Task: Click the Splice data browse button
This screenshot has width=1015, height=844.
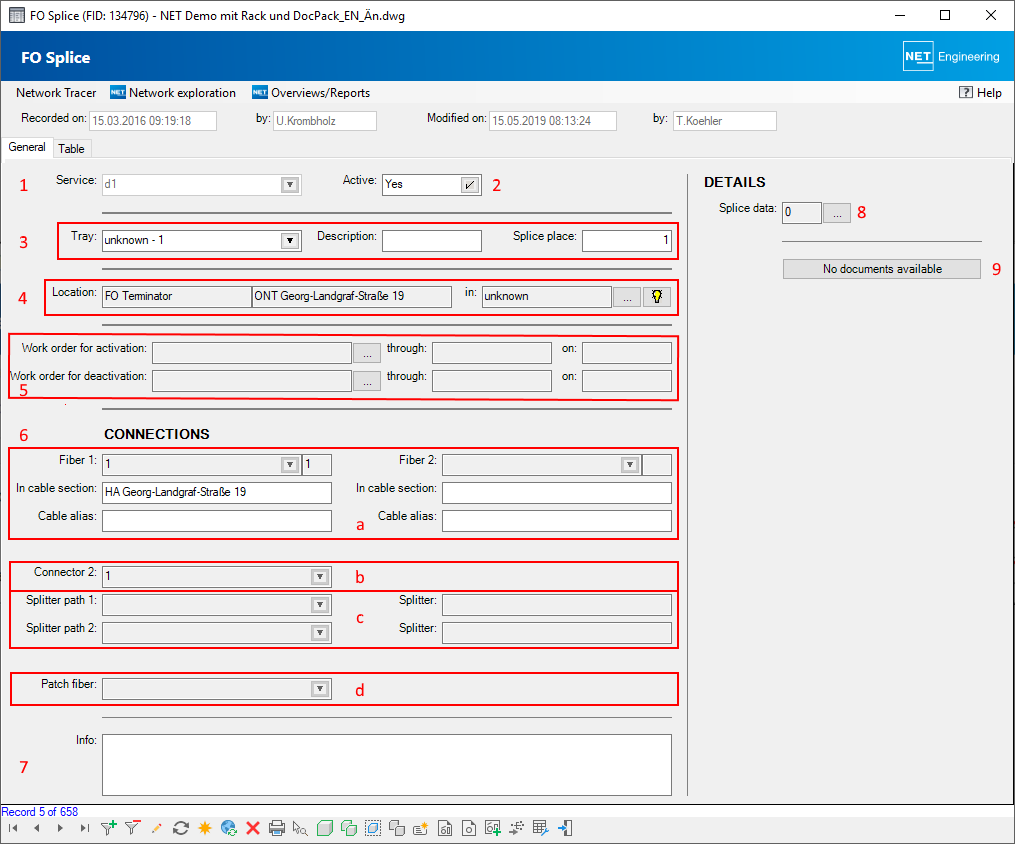Action: 837,213
